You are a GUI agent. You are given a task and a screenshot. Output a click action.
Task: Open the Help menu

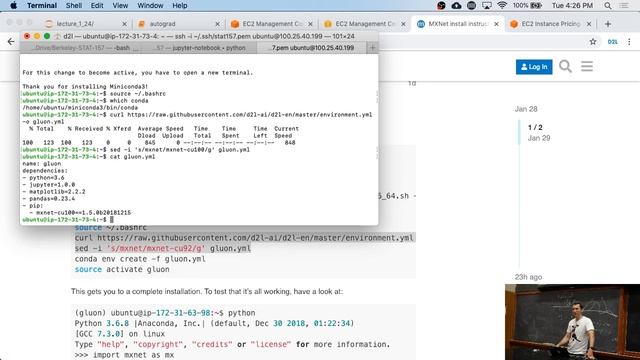[x=180, y=6]
